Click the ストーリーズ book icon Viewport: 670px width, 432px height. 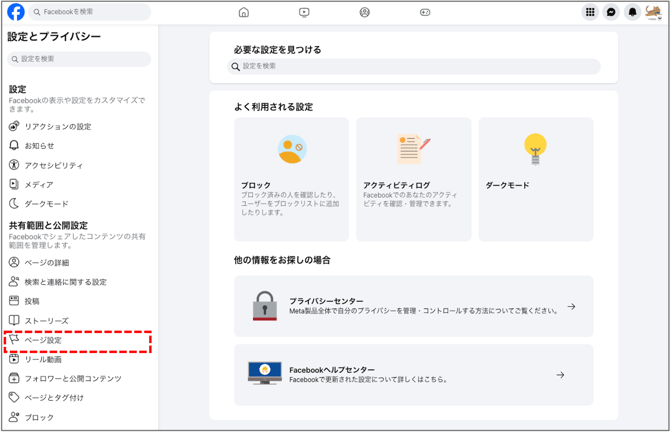tap(14, 320)
